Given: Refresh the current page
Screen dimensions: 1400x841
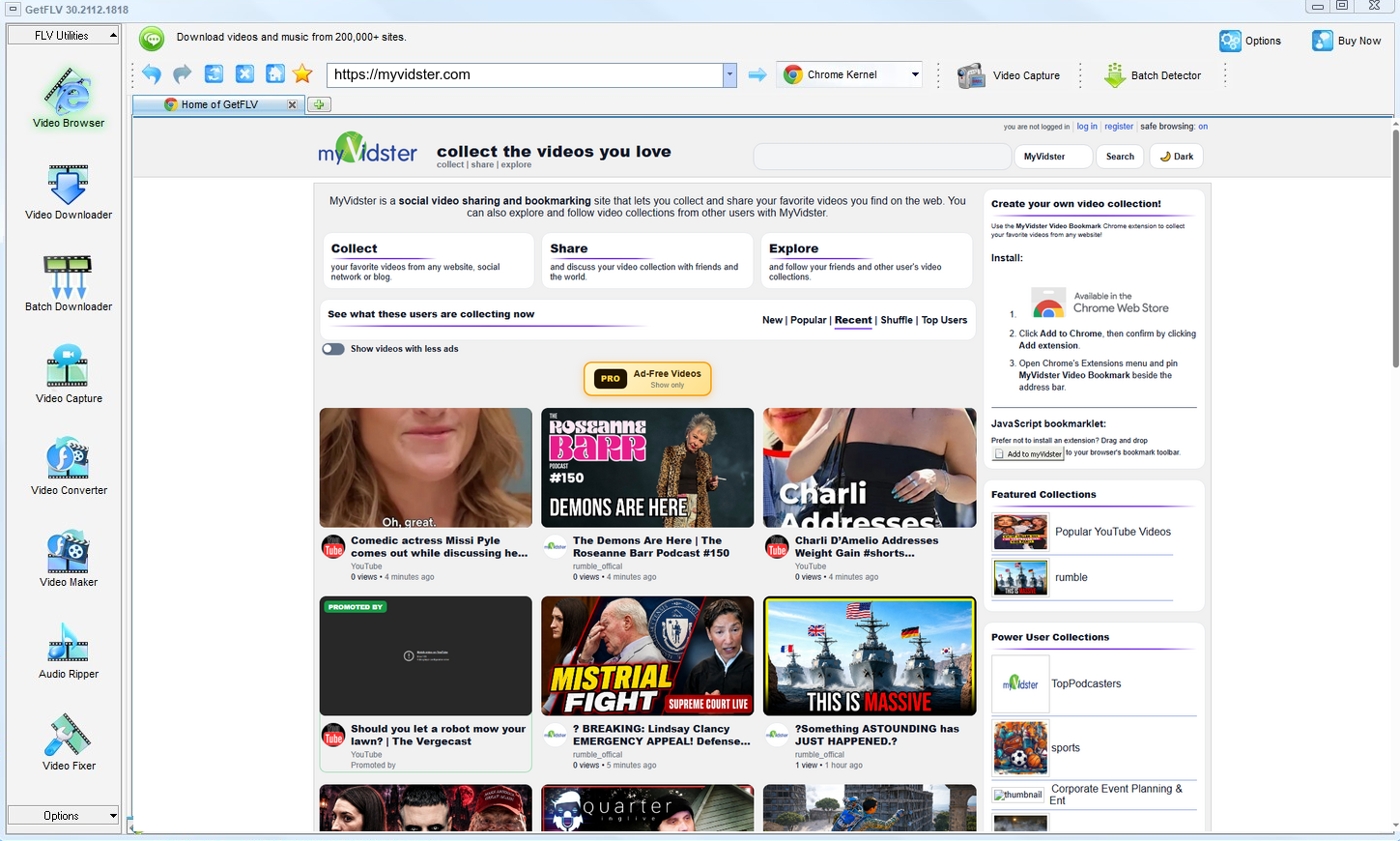Looking at the screenshot, I should (214, 73).
